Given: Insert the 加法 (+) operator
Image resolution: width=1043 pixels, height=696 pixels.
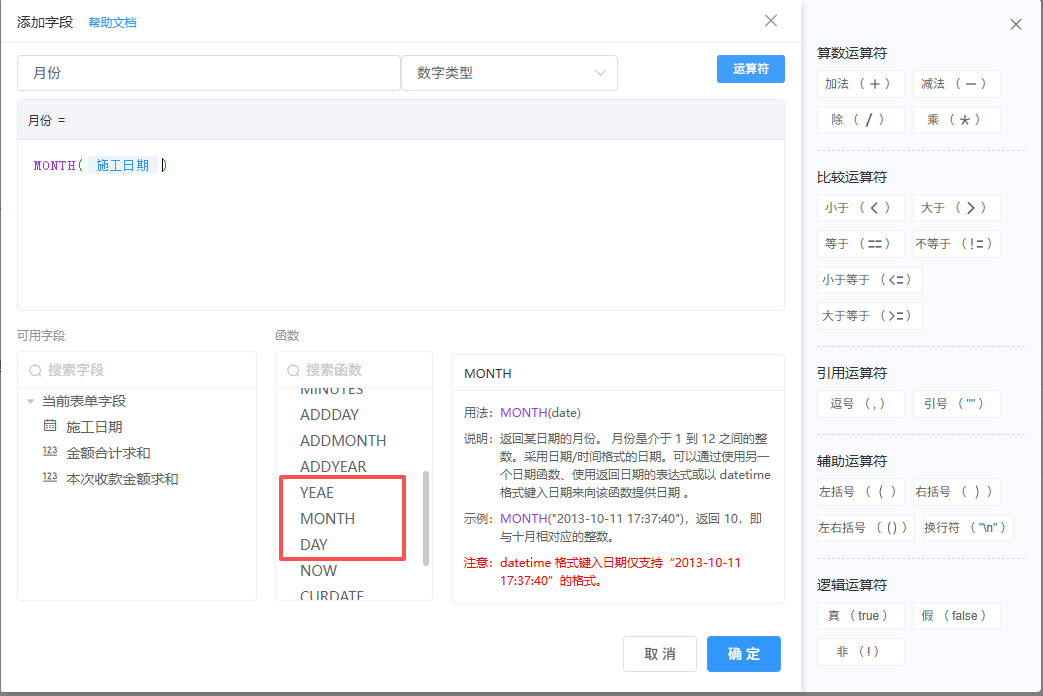Looking at the screenshot, I should pos(860,84).
